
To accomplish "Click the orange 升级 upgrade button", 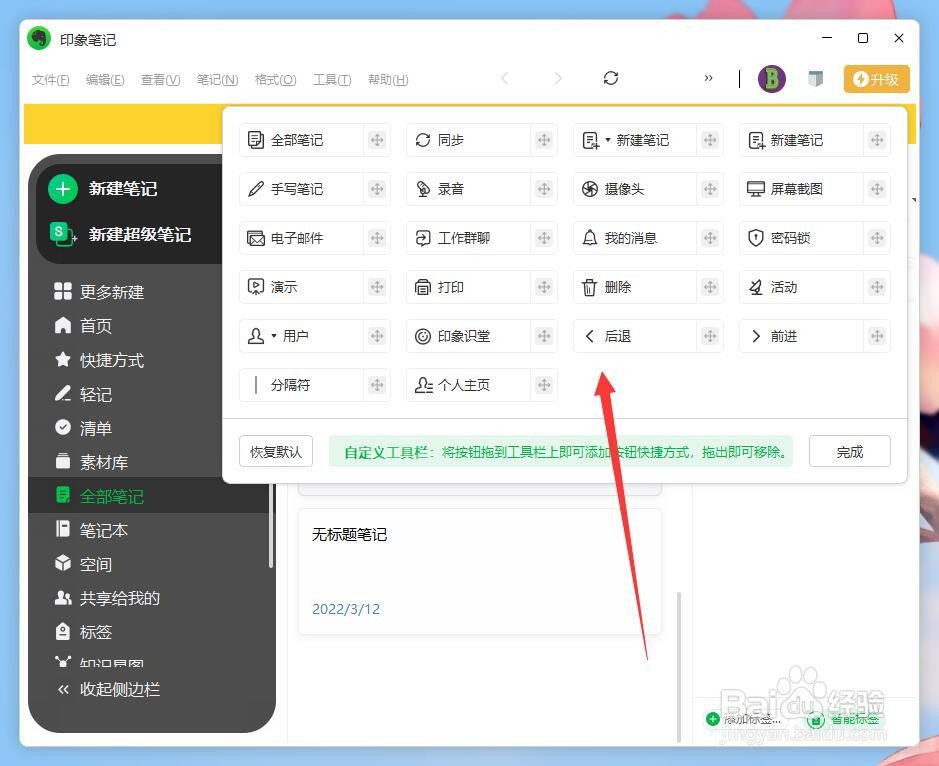I will pyautogui.click(x=877, y=79).
